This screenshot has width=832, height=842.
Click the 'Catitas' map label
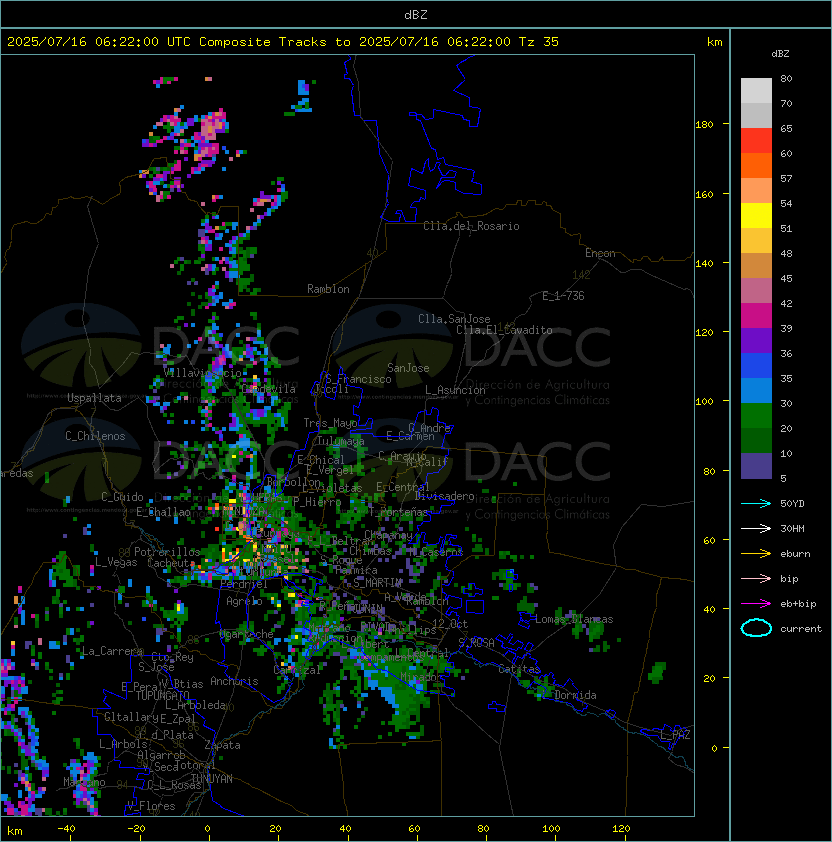519,669
